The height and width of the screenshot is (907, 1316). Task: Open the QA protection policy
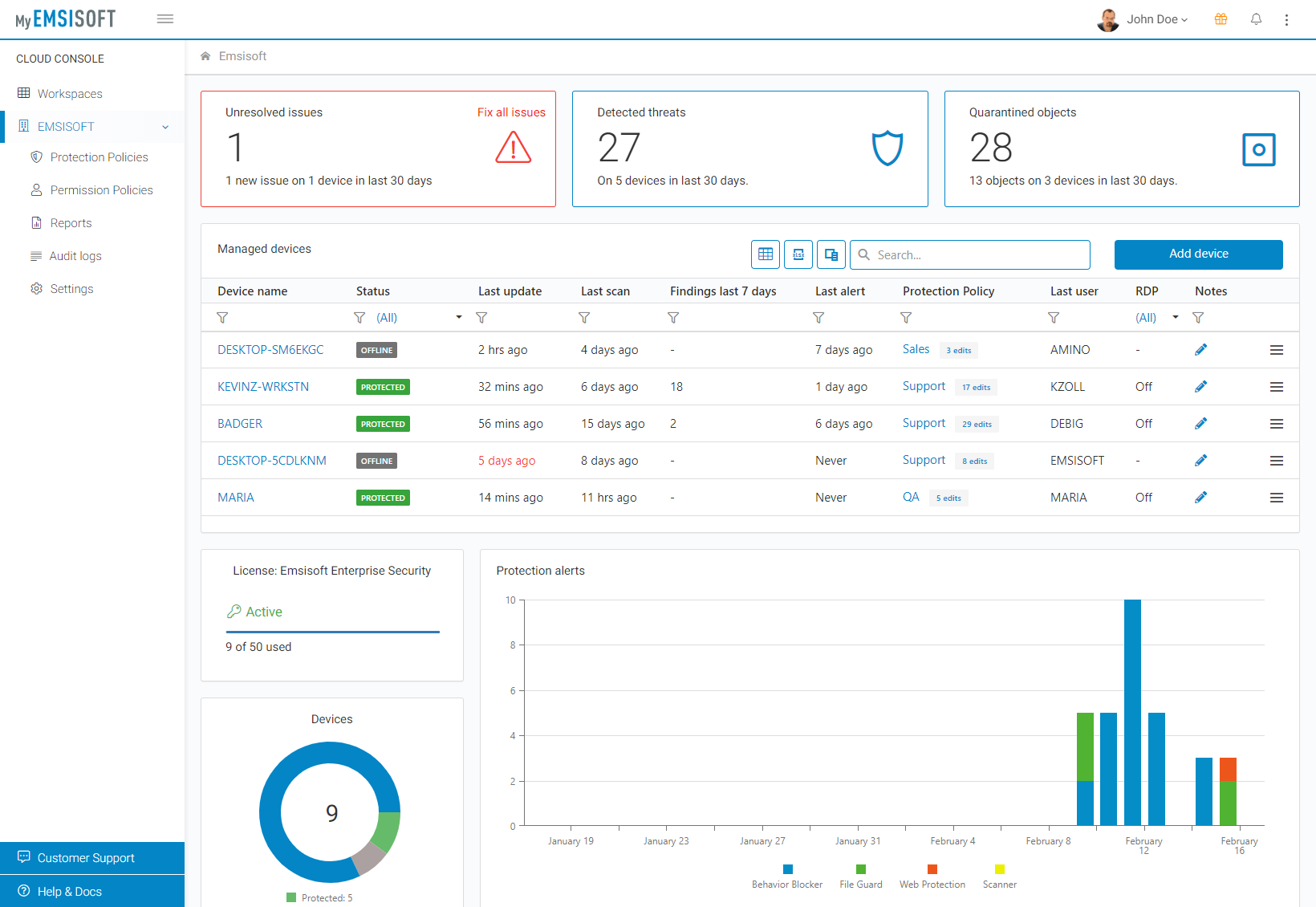(911, 497)
